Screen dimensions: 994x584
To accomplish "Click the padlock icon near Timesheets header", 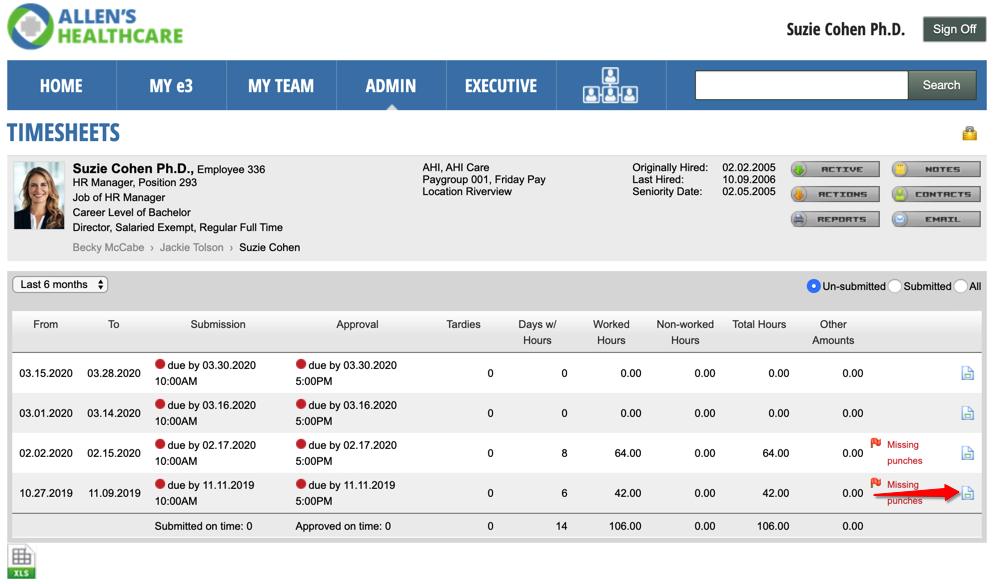I will pyautogui.click(x=971, y=132).
